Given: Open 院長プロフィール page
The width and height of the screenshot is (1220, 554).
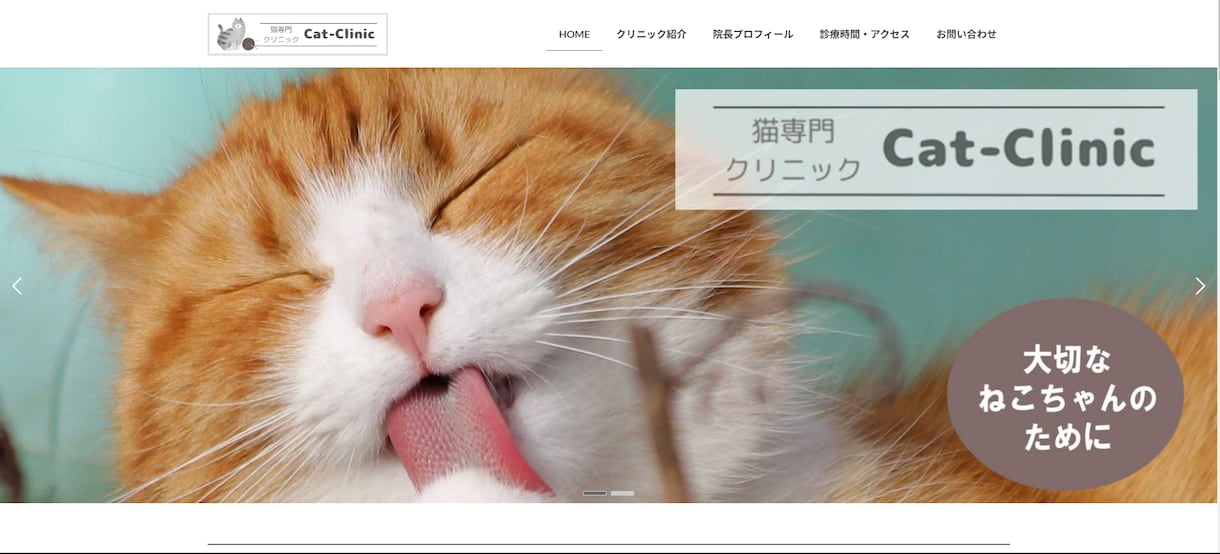Looking at the screenshot, I should [x=753, y=34].
